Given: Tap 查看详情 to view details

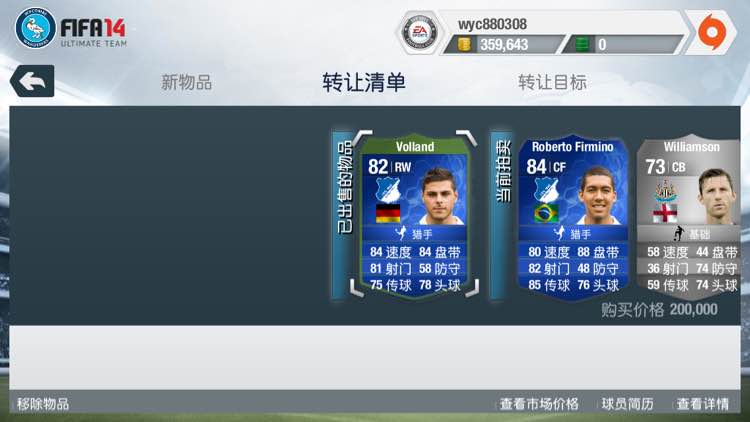Looking at the screenshot, I should click(703, 404).
